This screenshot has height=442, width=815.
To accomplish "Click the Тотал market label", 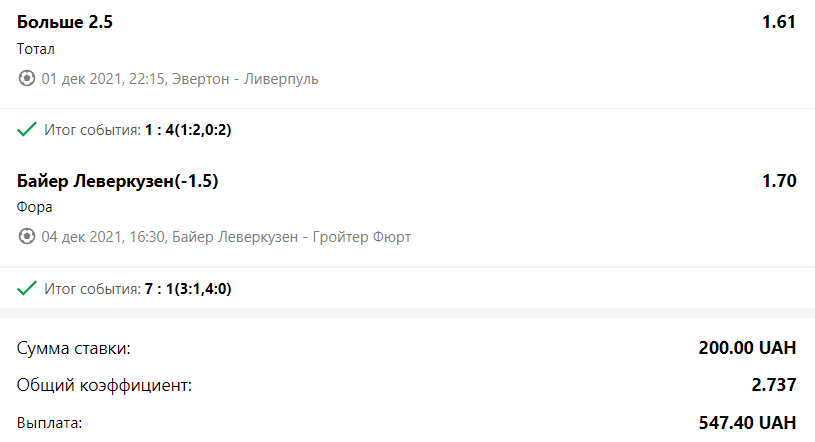I will (x=35, y=49).
